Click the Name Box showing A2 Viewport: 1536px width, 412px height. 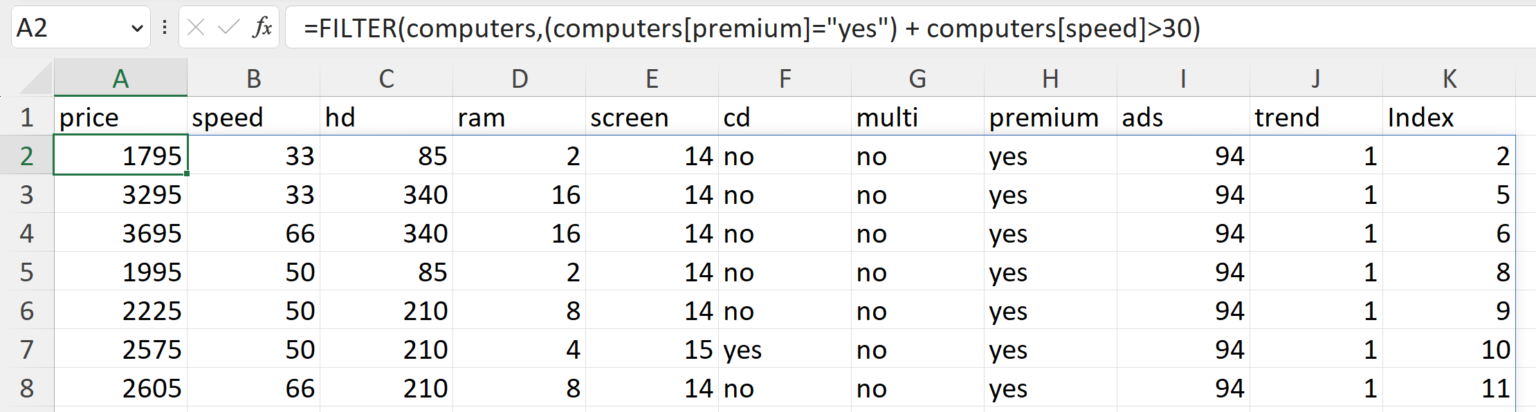point(70,29)
